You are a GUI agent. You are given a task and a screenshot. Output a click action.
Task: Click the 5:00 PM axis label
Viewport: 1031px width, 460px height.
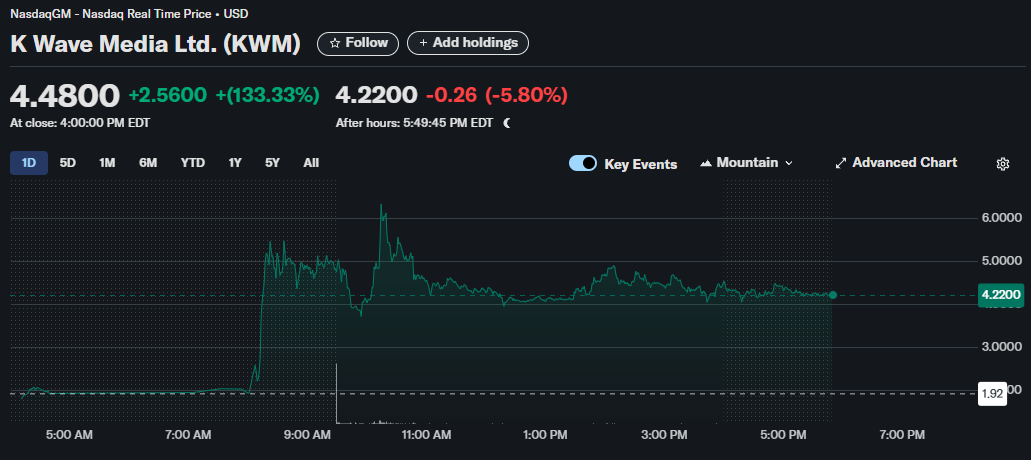[784, 435]
